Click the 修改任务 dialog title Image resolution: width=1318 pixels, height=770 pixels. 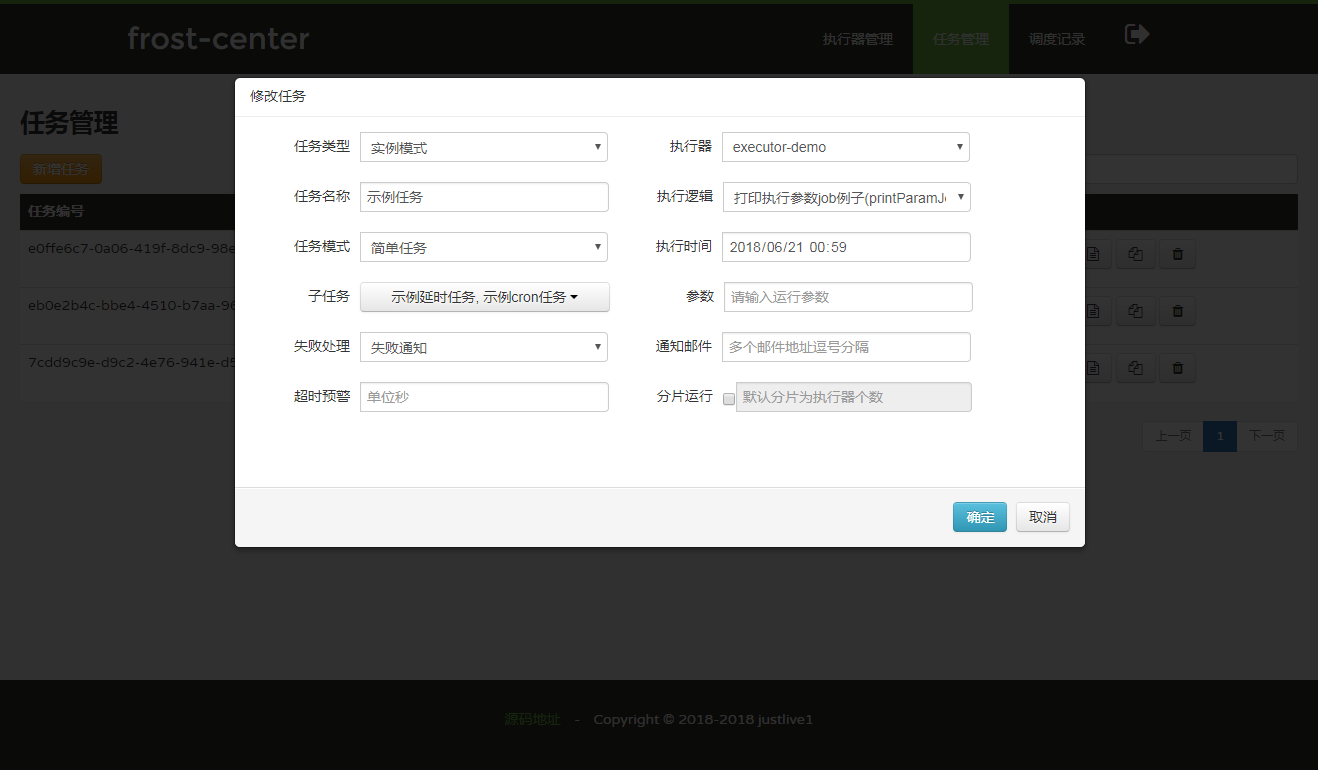coord(278,97)
